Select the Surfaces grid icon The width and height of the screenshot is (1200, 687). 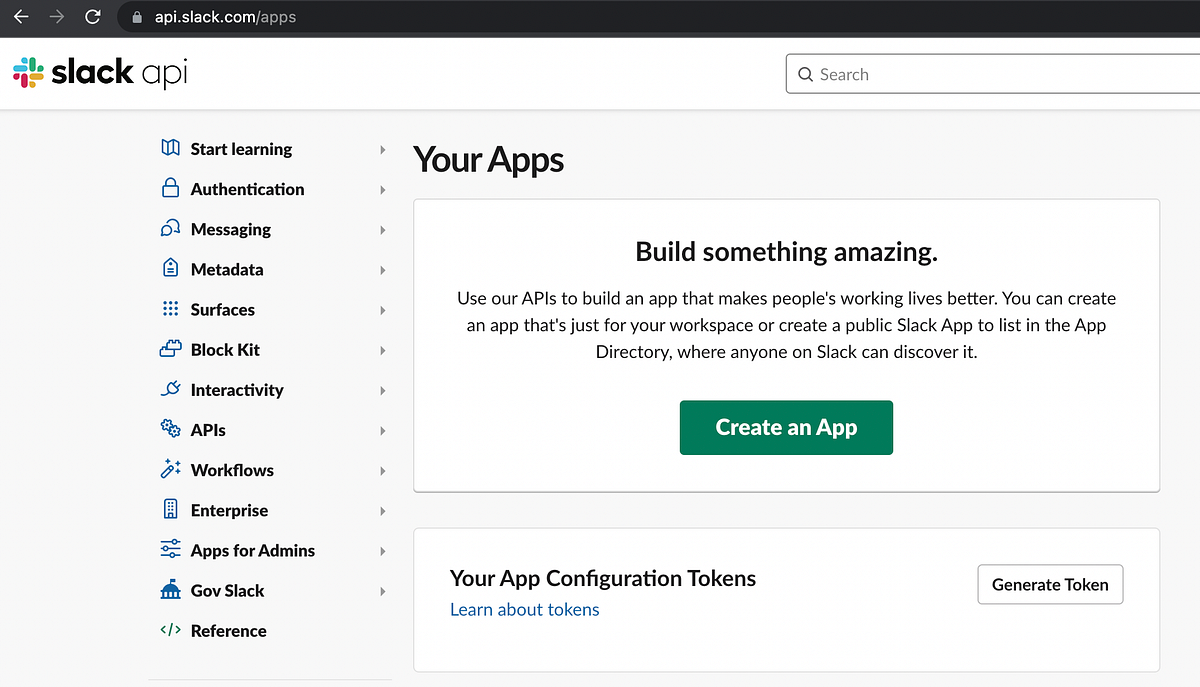coord(170,309)
